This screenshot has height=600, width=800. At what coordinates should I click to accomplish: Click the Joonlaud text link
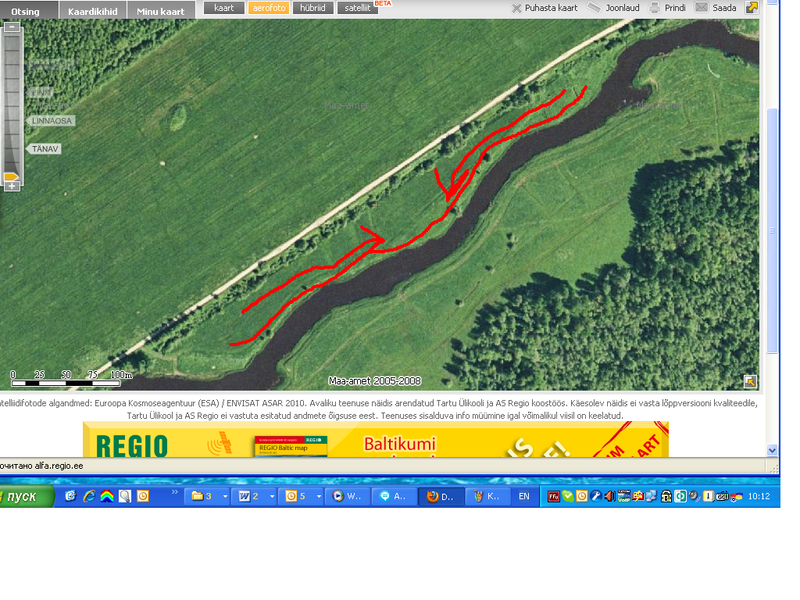tap(622, 8)
